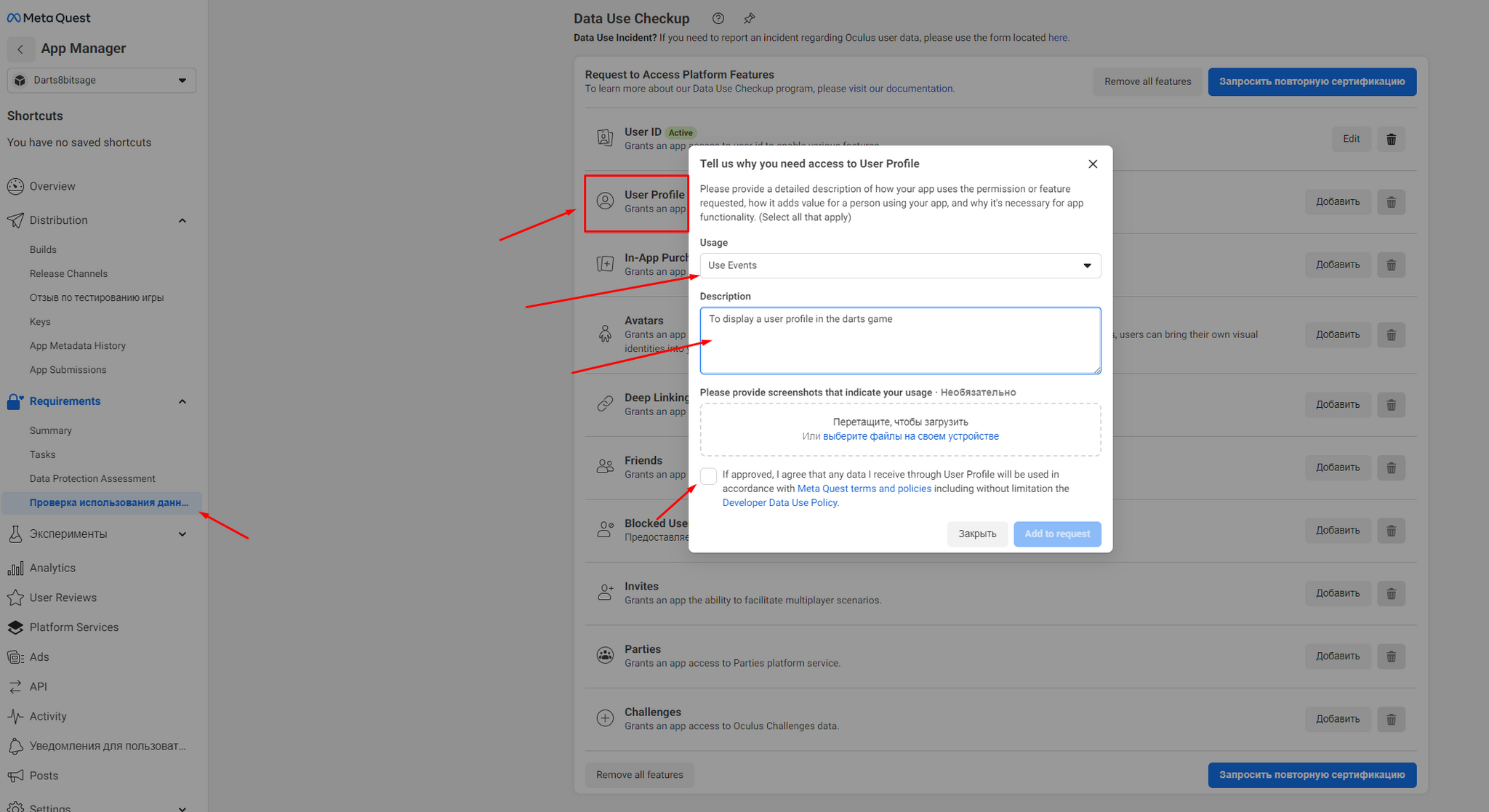This screenshot has width=1489, height=812.
Task: Delete the Parties feature row
Action: [x=1391, y=656]
